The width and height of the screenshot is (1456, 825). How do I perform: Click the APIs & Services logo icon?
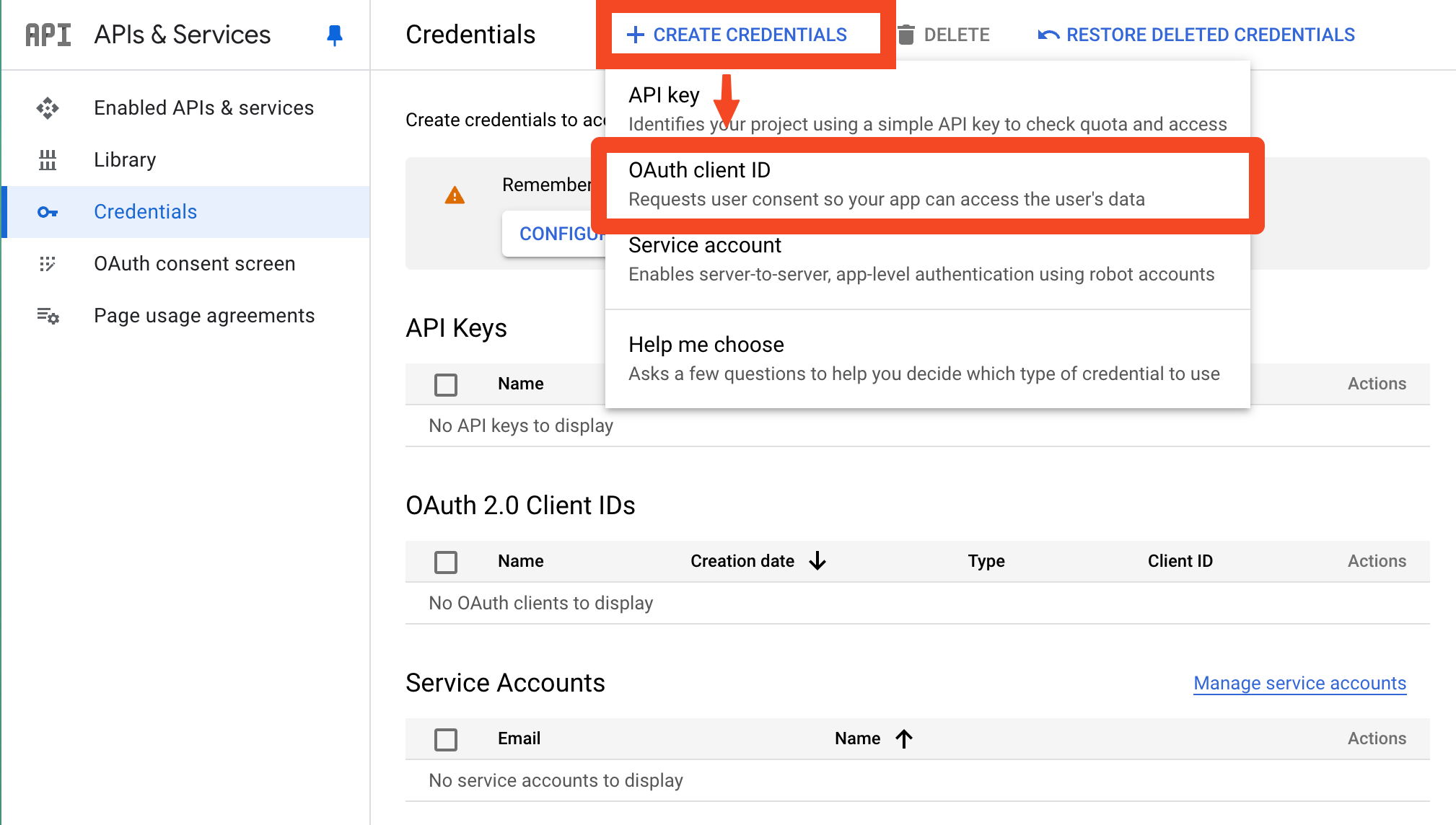48,34
